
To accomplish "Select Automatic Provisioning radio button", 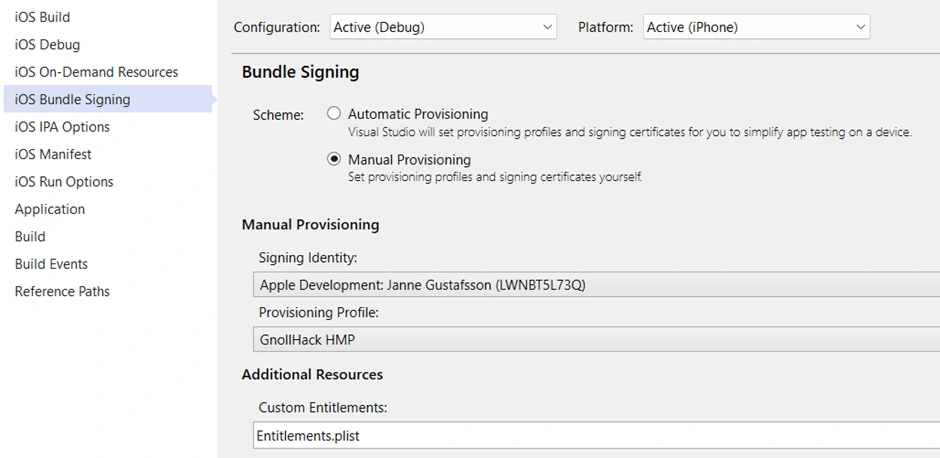I will click(x=333, y=113).
